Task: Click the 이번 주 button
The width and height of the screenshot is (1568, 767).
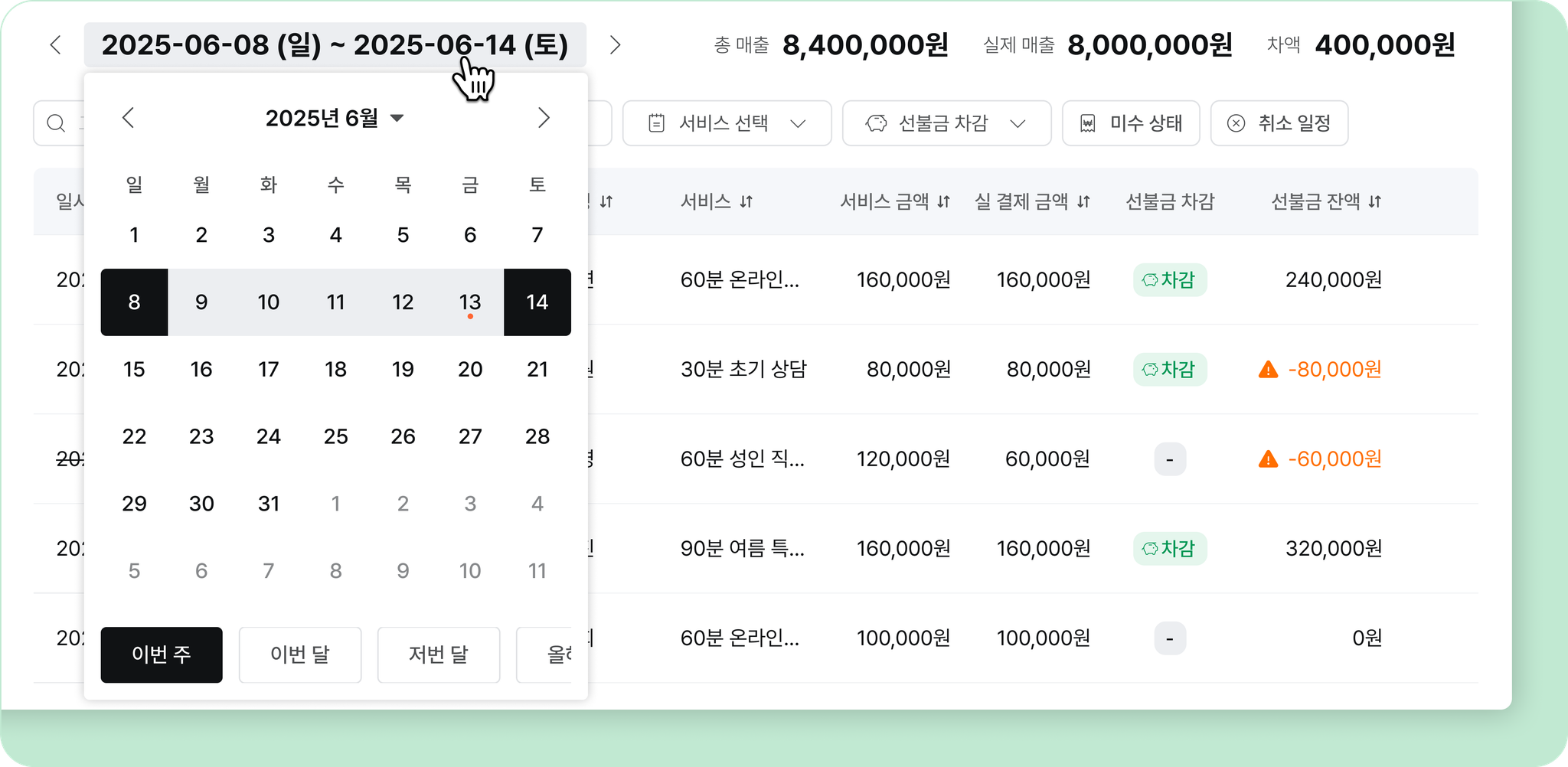Action: click(x=162, y=655)
